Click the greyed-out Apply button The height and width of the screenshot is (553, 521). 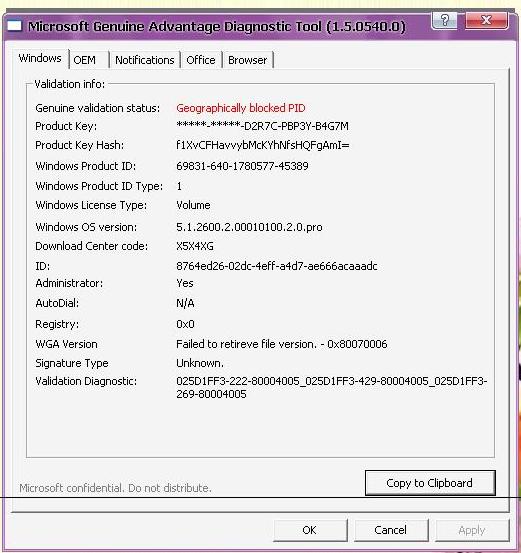472,530
